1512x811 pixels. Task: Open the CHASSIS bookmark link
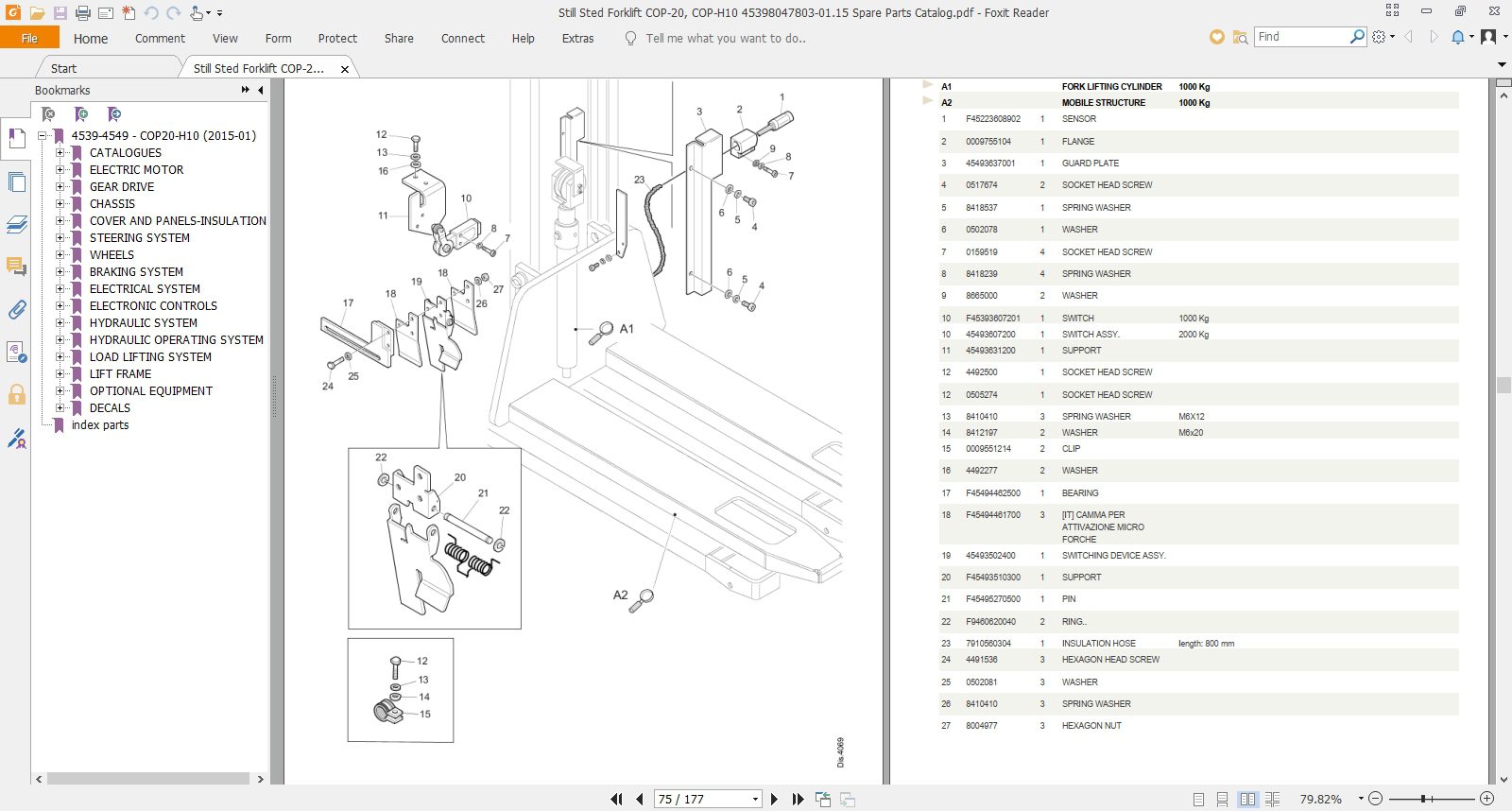(112, 203)
